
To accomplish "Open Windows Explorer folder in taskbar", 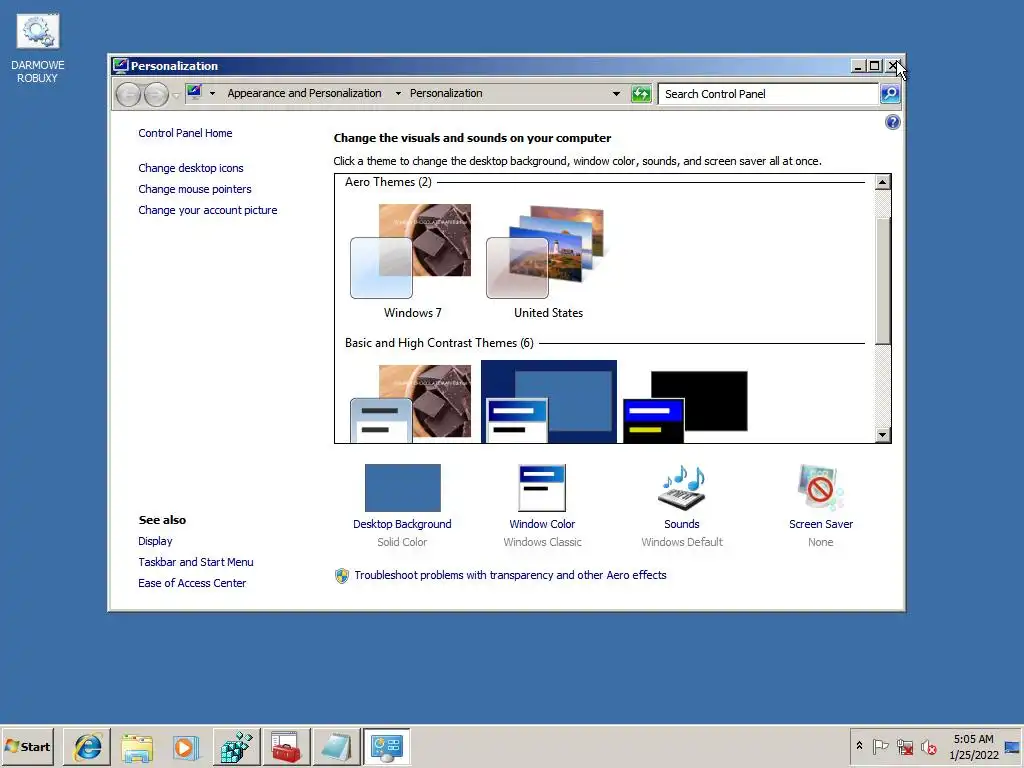I will tap(136, 746).
